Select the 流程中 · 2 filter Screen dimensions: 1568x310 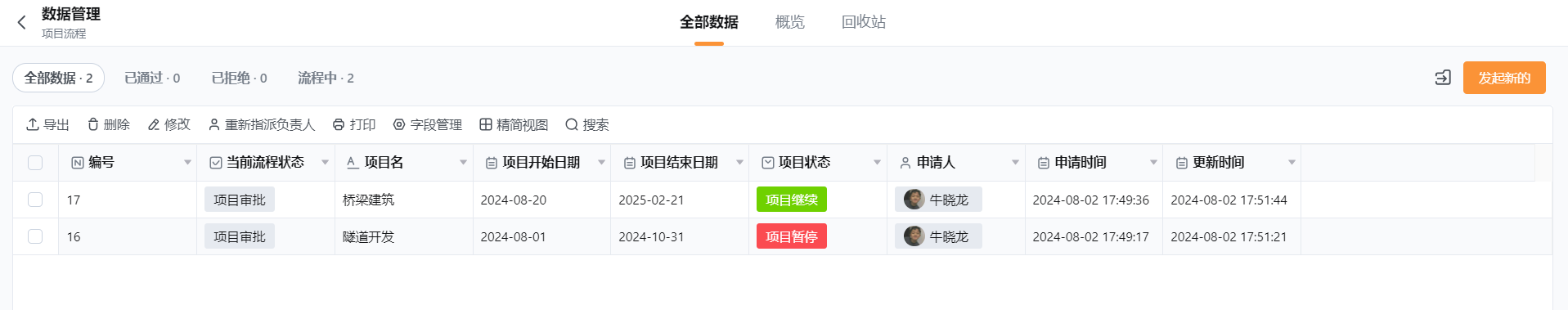(x=326, y=78)
